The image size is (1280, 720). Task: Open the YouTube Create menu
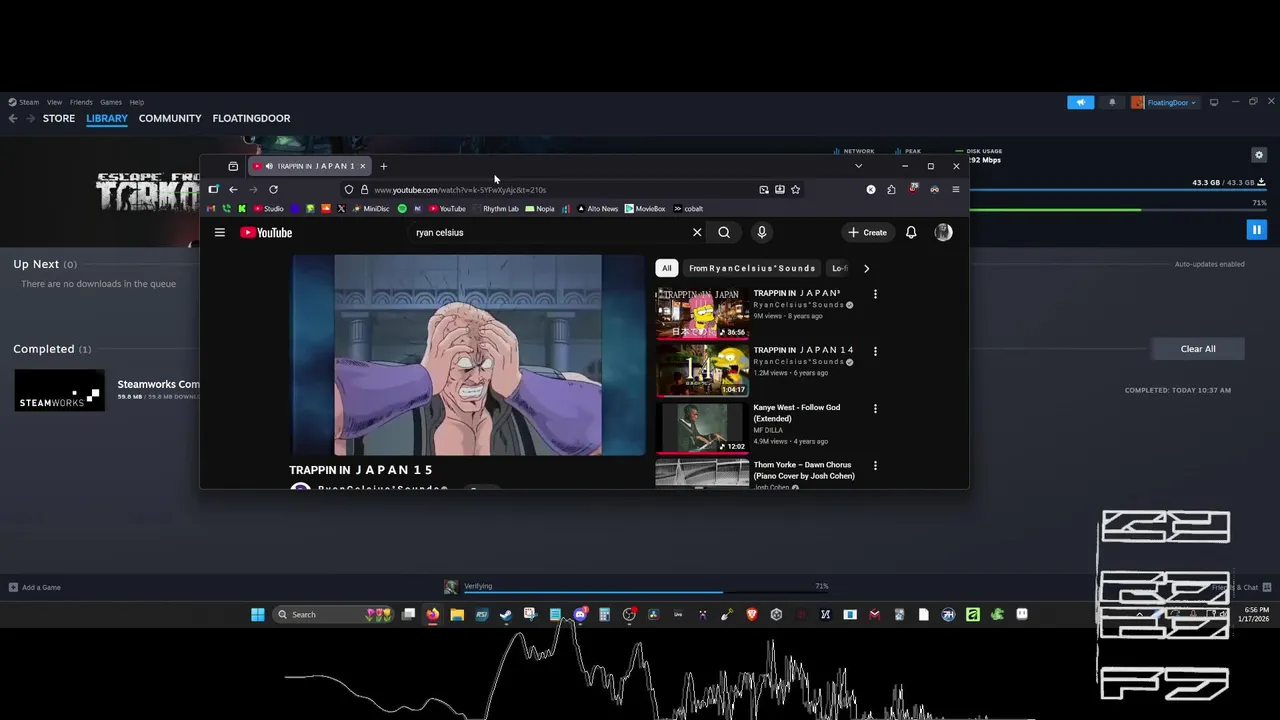867,232
